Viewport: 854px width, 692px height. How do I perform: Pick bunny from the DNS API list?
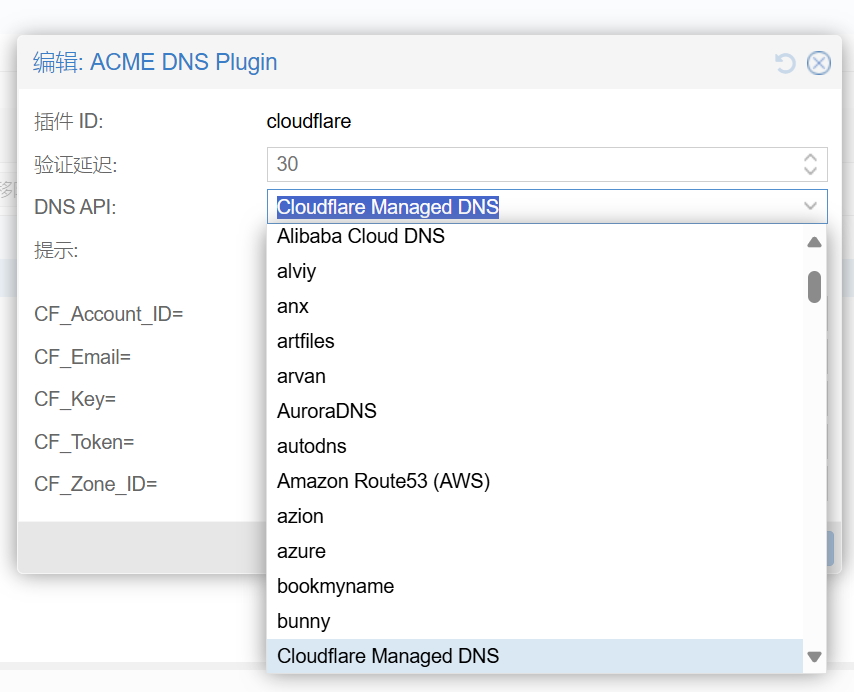tap(304, 621)
